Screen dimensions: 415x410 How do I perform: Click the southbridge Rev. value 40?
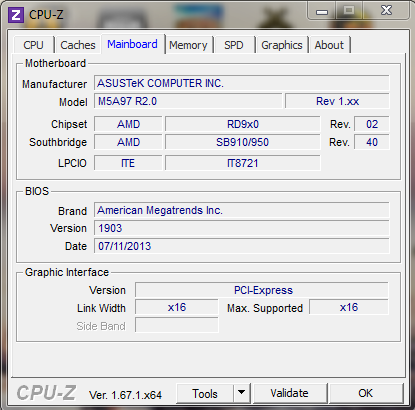pyautogui.click(x=372, y=142)
